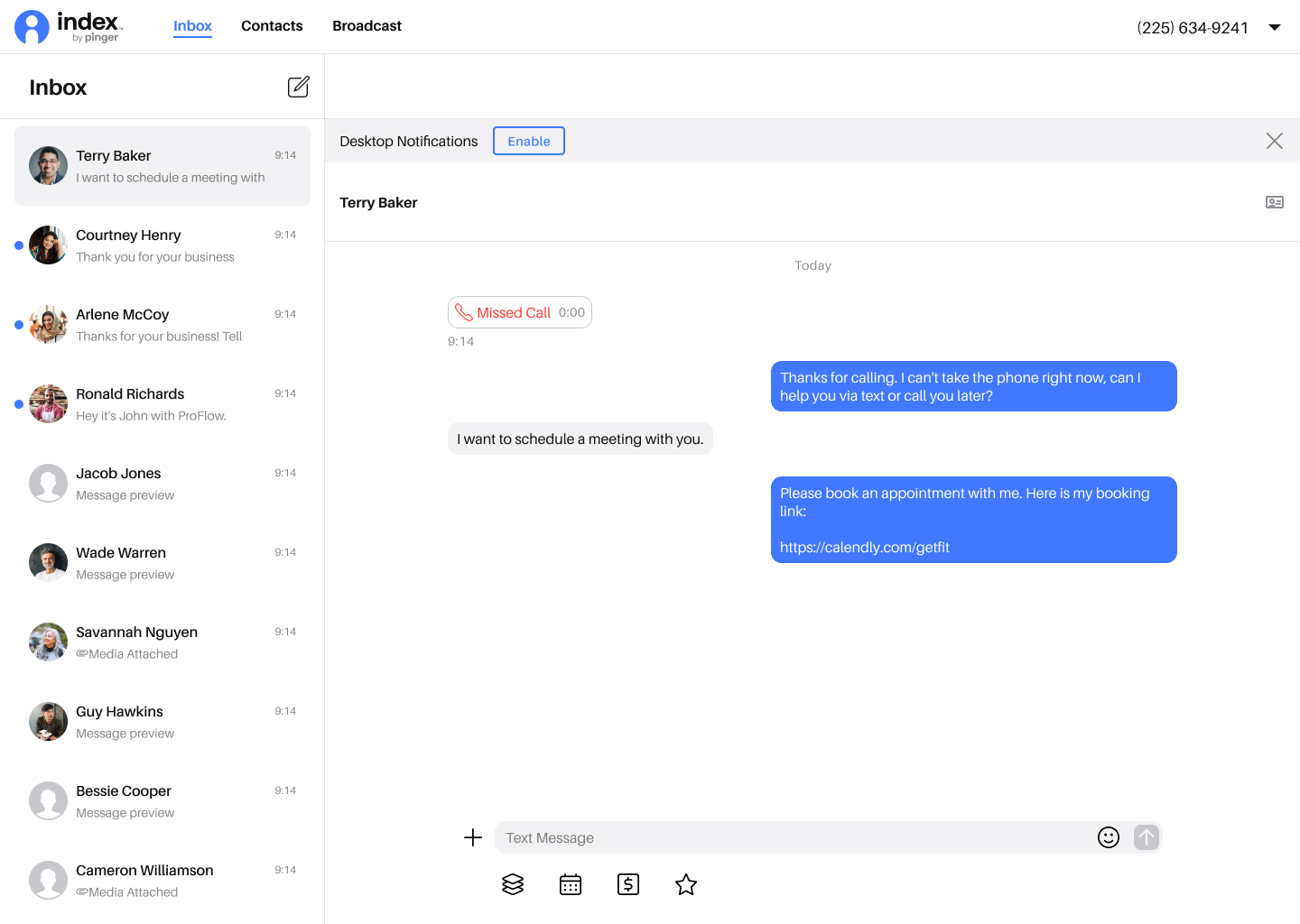Open the calendly.com/getfit link

(864, 547)
